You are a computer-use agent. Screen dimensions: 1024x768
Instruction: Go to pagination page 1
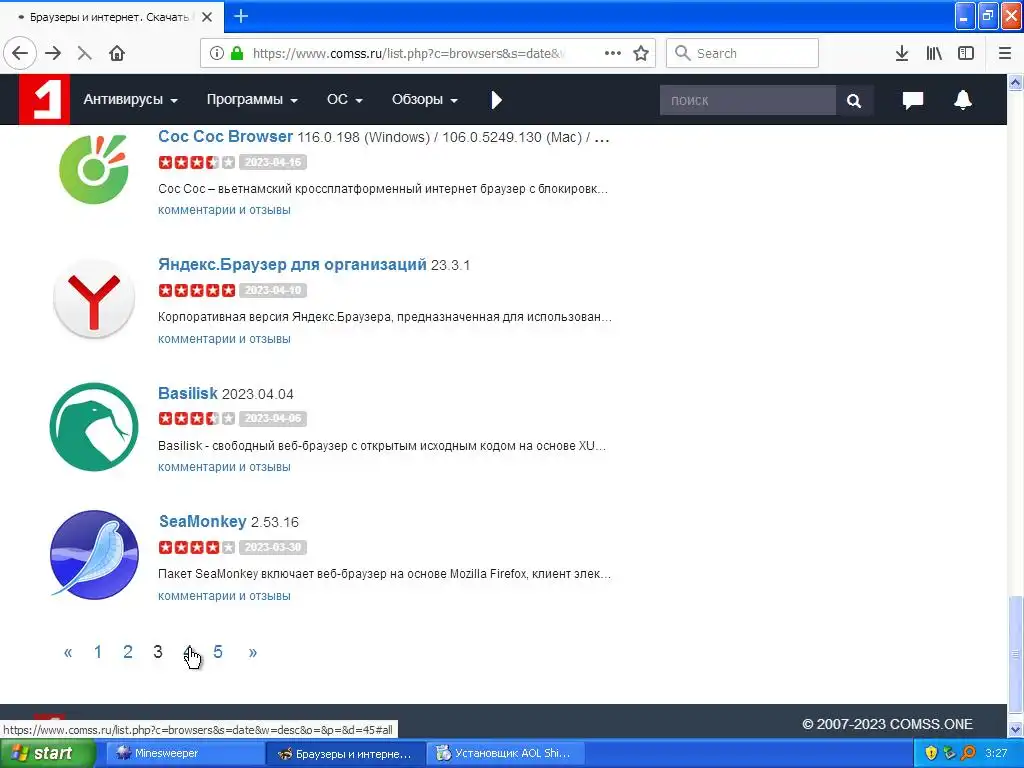coord(97,652)
